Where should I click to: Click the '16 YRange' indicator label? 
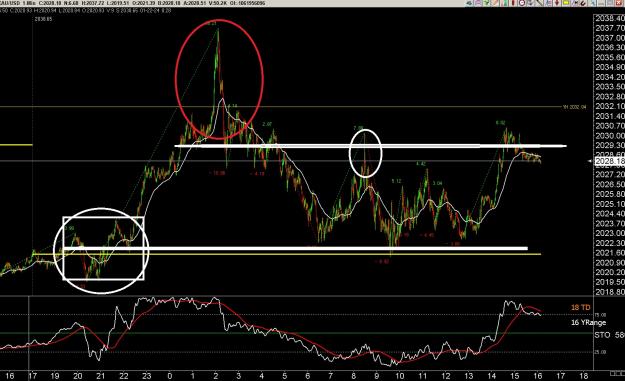pos(588,322)
